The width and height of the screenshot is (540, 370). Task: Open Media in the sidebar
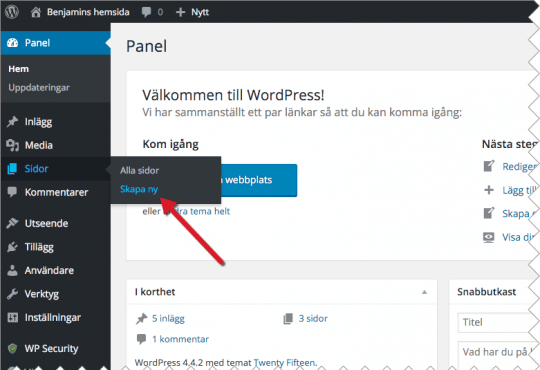point(39,145)
